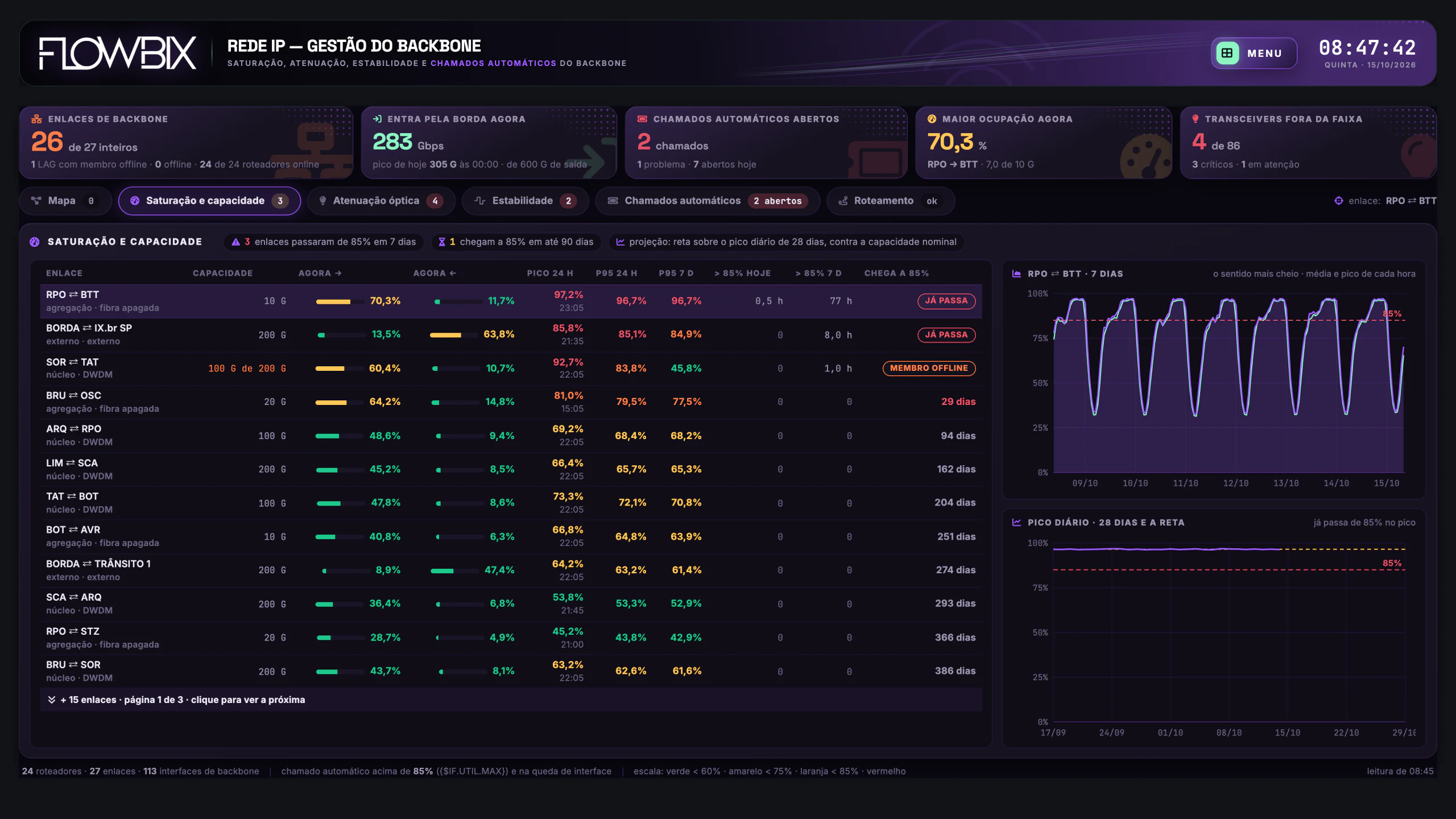Click the JÁ PASSA badge for RPO ⇄ BTT
Viewport: 1456px width, 819px height.
946,301
